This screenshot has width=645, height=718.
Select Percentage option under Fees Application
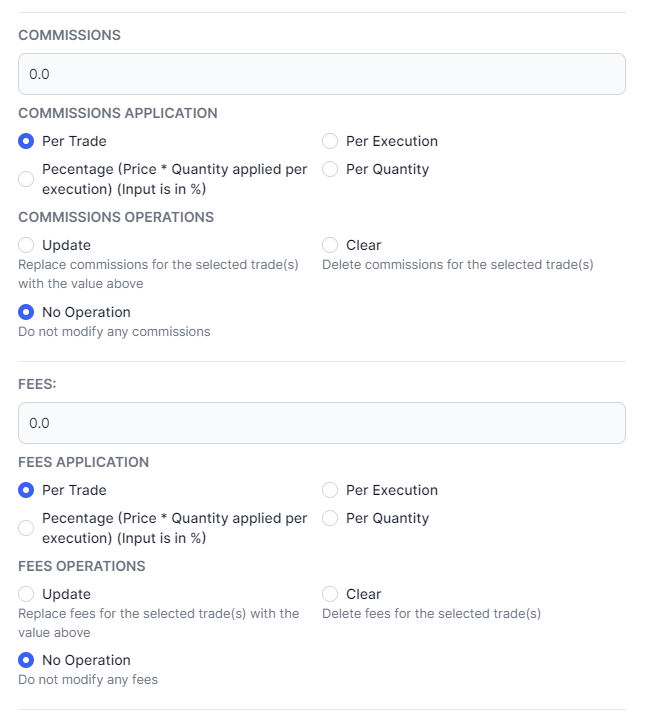coord(27,528)
